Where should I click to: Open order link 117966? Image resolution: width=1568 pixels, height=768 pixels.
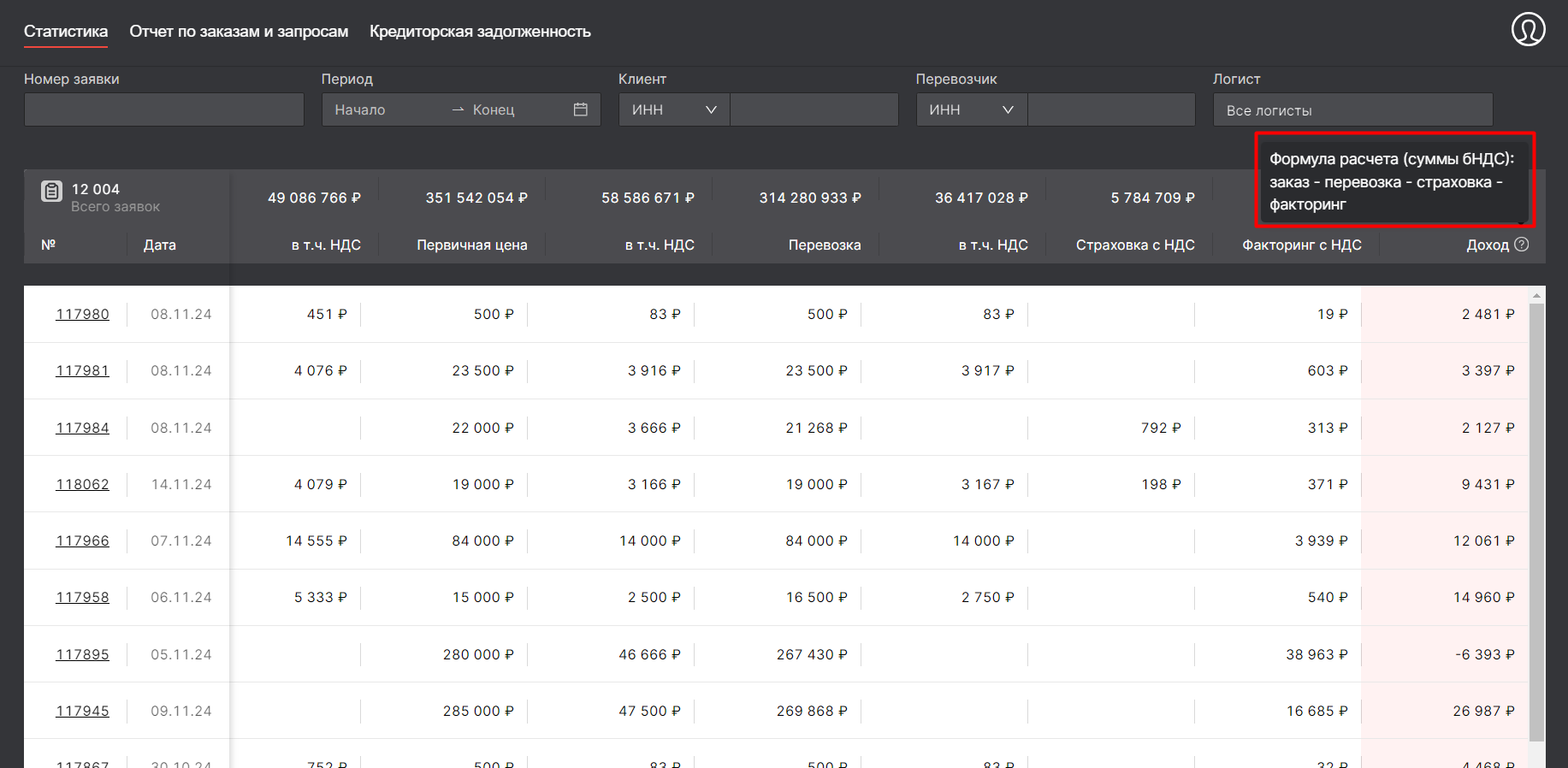[83, 541]
